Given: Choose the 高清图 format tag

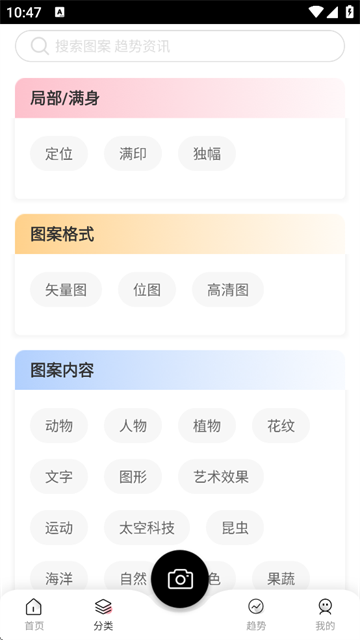Looking at the screenshot, I should (228, 290).
